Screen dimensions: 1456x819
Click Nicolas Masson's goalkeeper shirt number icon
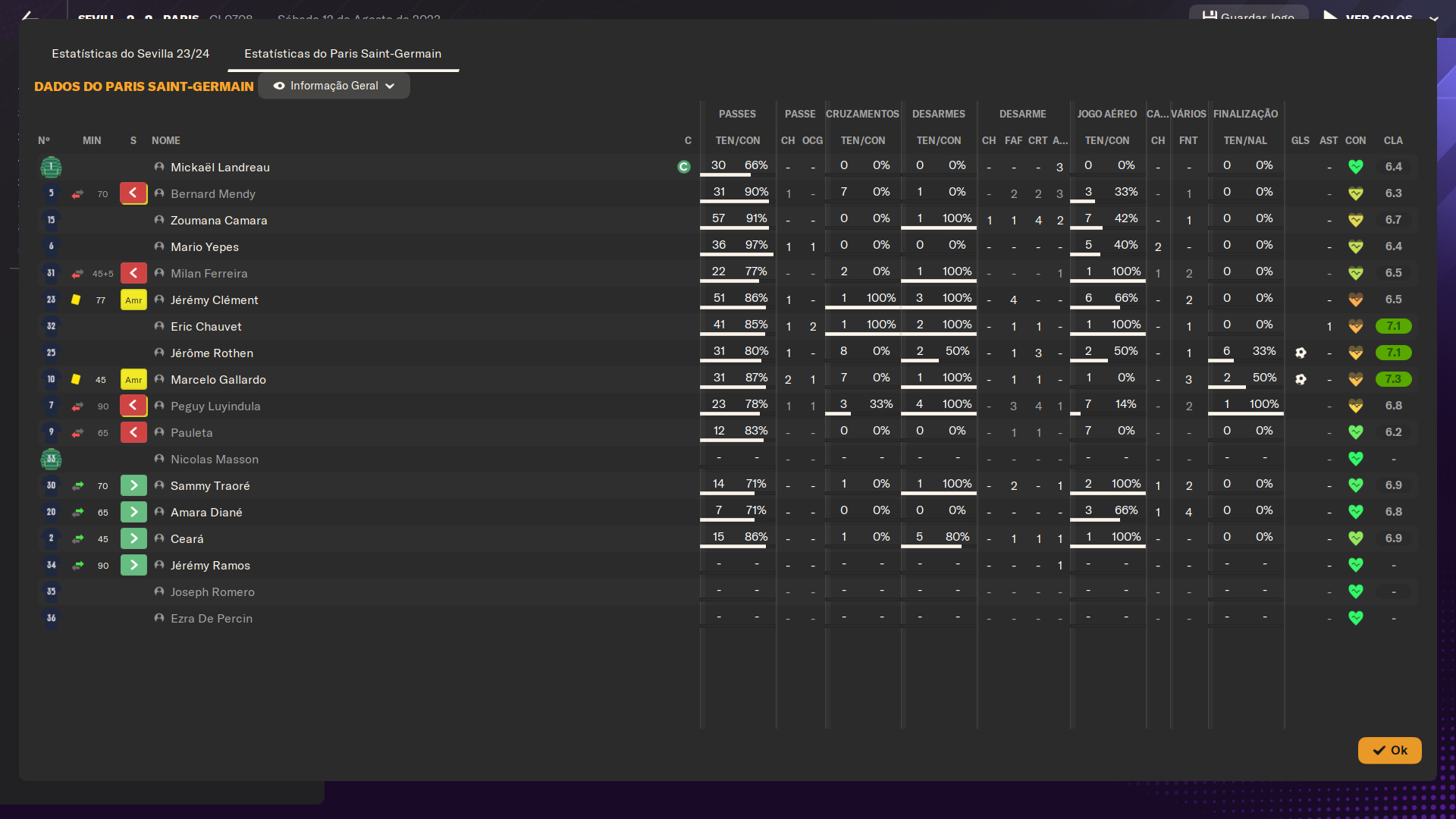[51, 459]
